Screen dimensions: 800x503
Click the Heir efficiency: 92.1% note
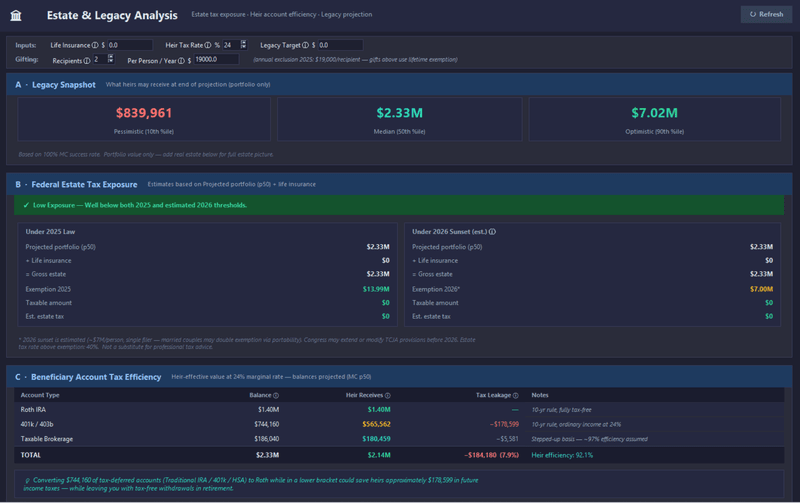click(562, 455)
